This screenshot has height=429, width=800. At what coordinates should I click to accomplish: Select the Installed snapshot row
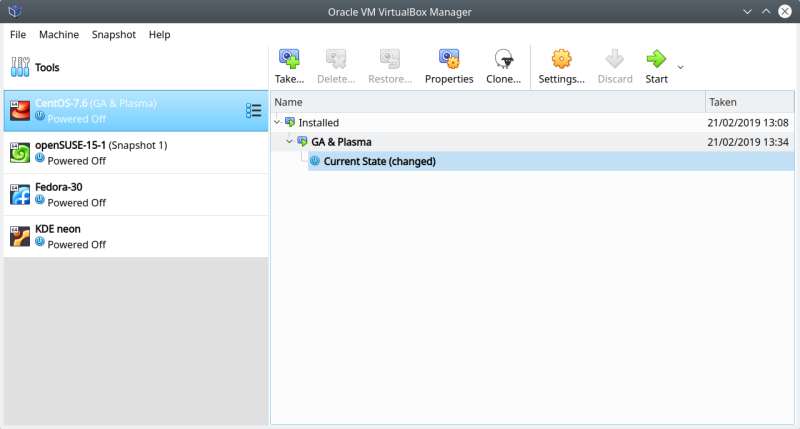coord(533,122)
